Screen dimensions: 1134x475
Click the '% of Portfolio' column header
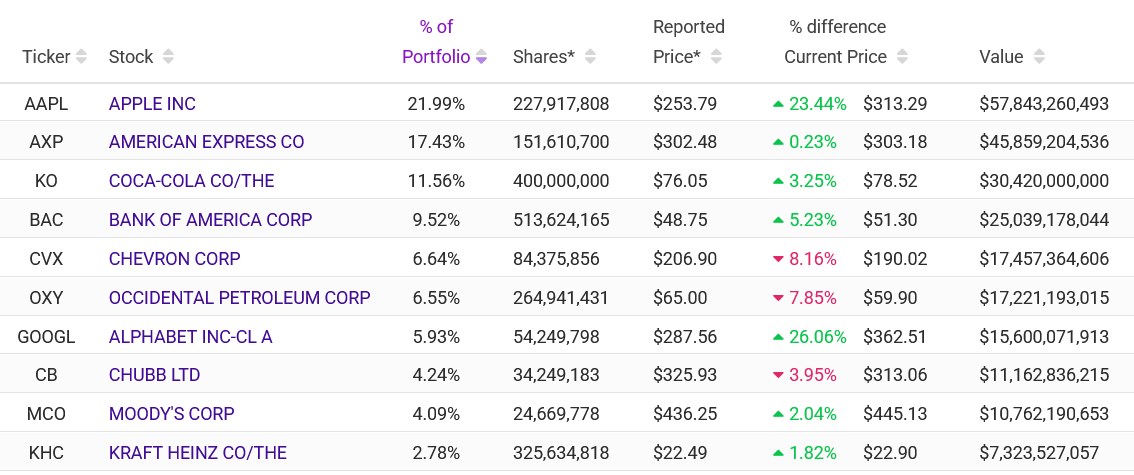point(436,41)
